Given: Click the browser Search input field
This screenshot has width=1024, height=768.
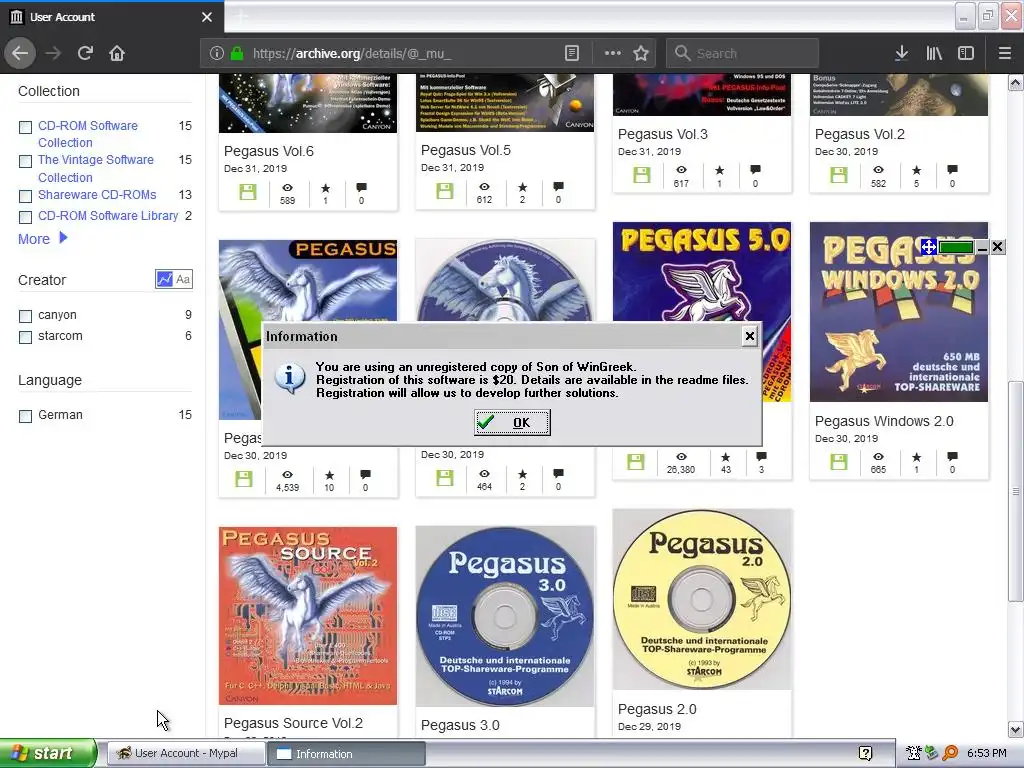Looking at the screenshot, I should (742, 54).
